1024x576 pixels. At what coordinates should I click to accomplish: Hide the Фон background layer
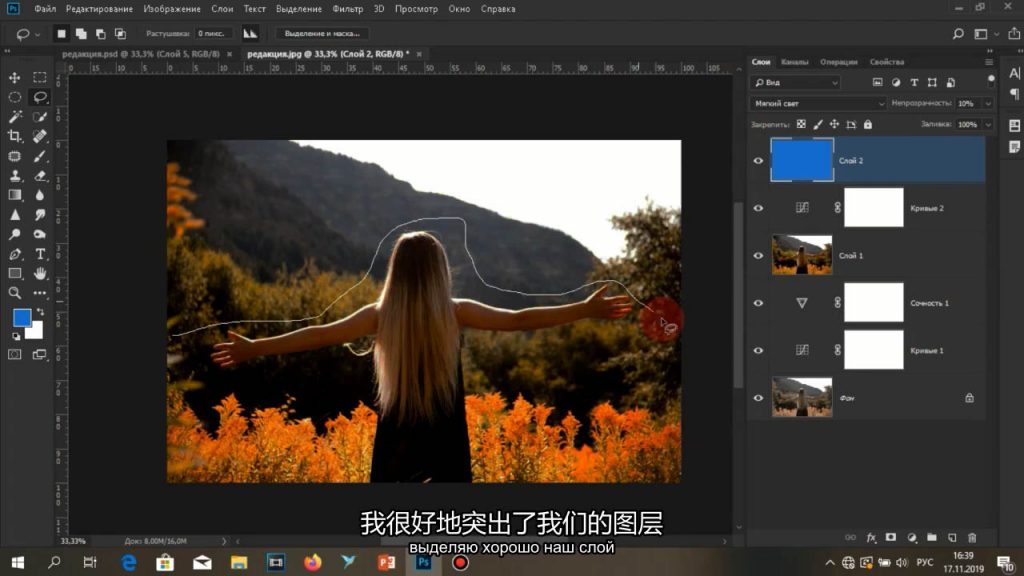(x=758, y=398)
